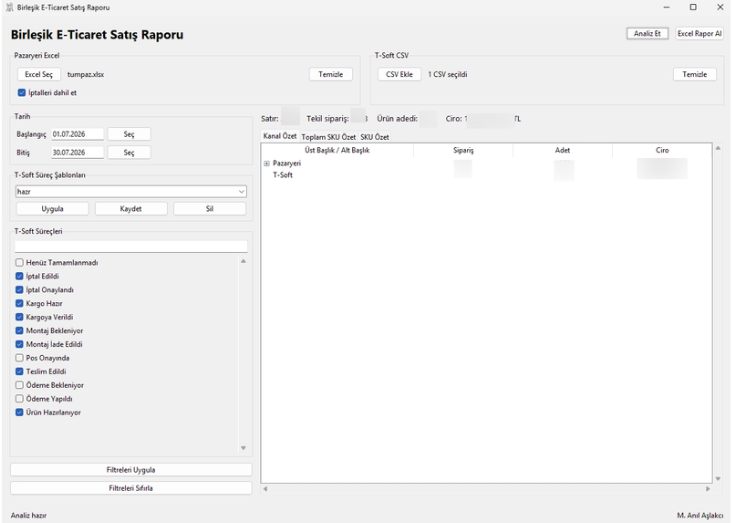Click the 'Analiz hazır' status text
The image size is (732, 523).
pos(28,516)
